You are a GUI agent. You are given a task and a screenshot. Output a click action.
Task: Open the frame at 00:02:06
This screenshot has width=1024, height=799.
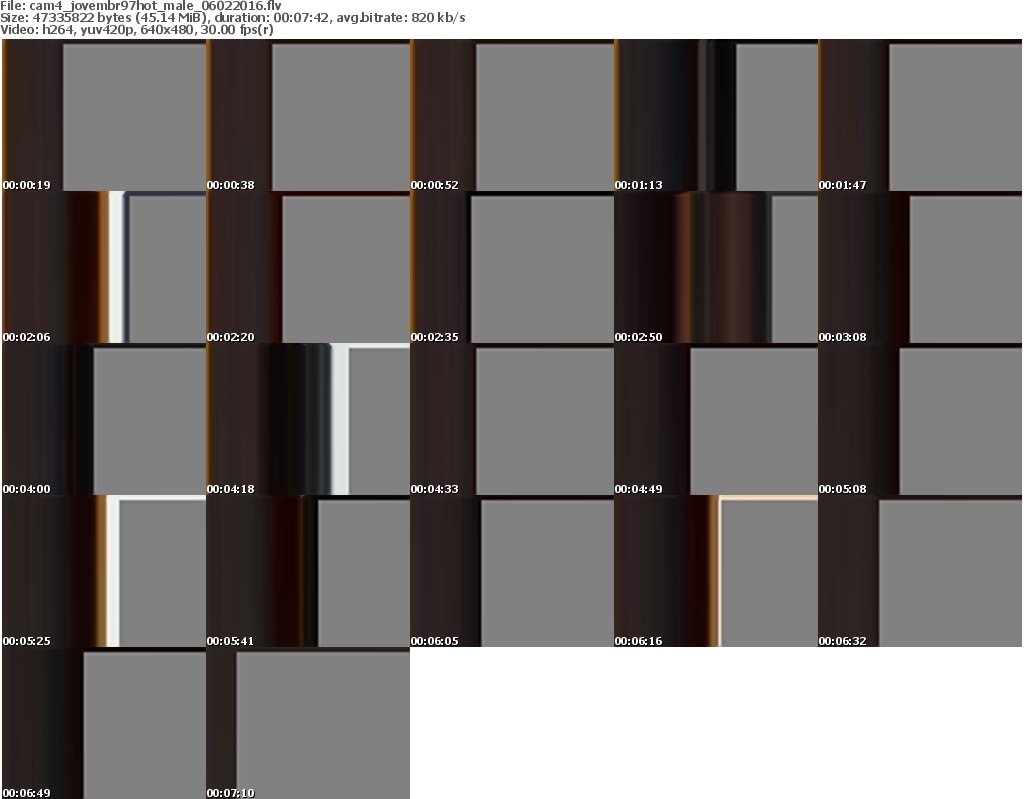point(104,267)
